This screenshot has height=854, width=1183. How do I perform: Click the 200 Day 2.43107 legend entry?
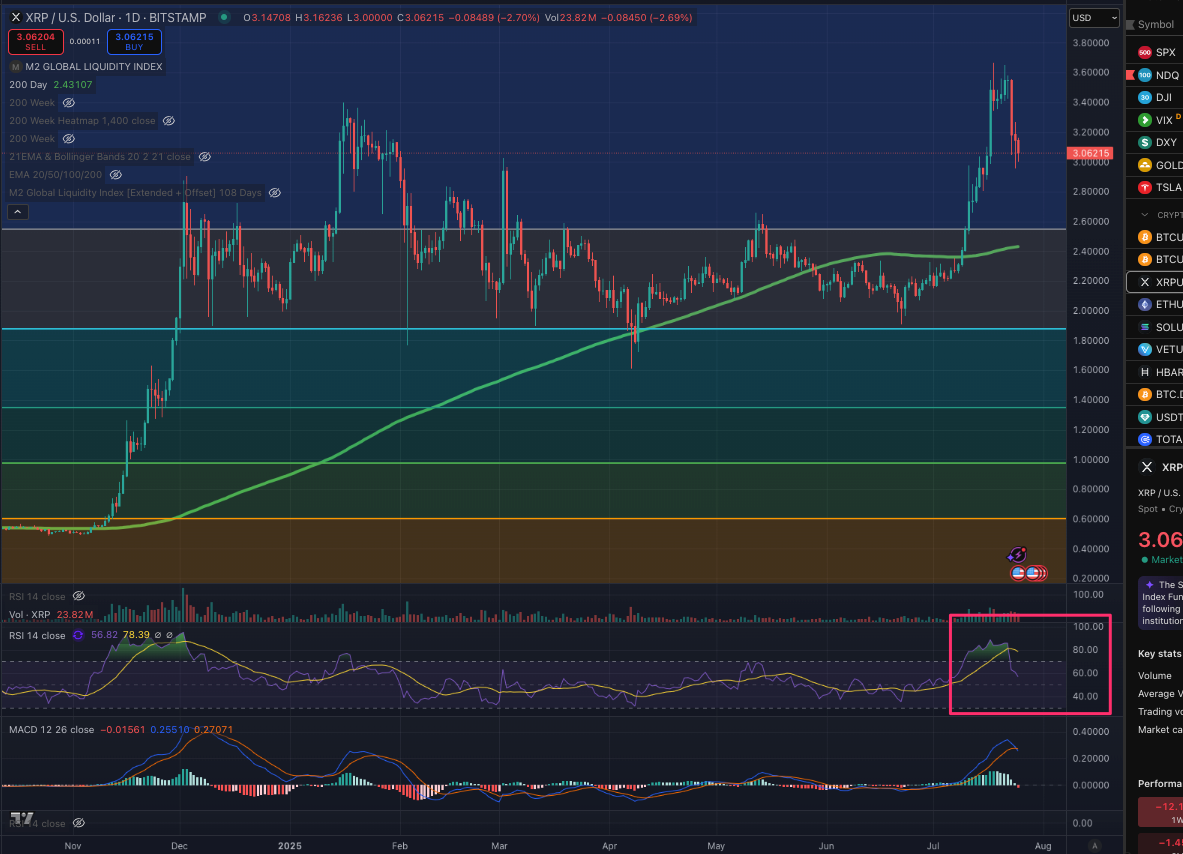pos(51,84)
